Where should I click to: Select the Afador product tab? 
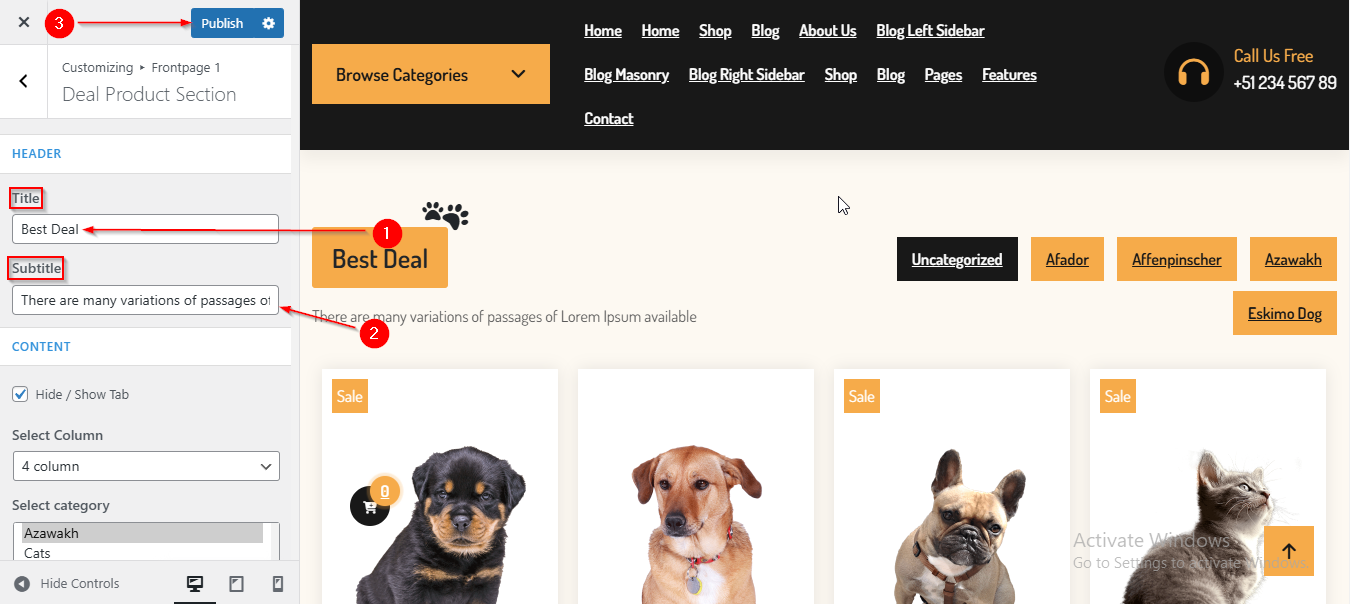pyautogui.click(x=1067, y=259)
